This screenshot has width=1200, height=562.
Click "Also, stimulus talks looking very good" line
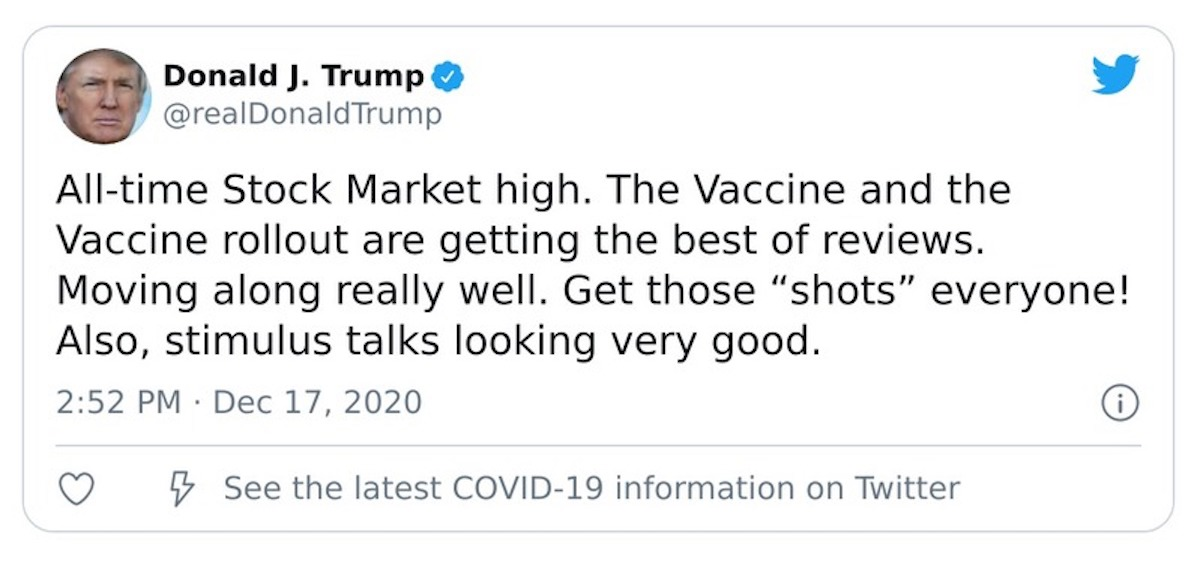pyautogui.click(x=438, y=342)
